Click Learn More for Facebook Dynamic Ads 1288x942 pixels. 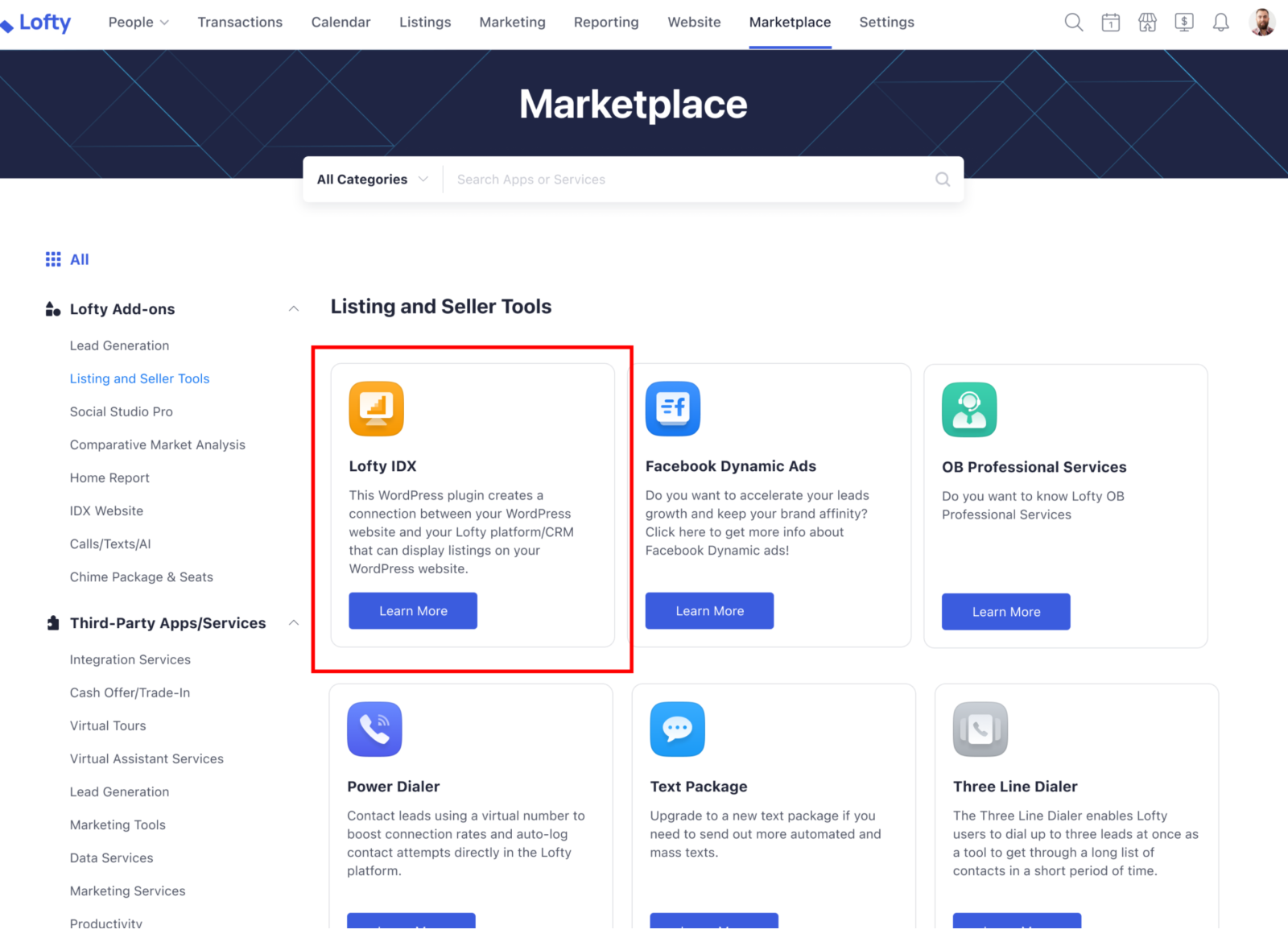(x=709, y=611)
